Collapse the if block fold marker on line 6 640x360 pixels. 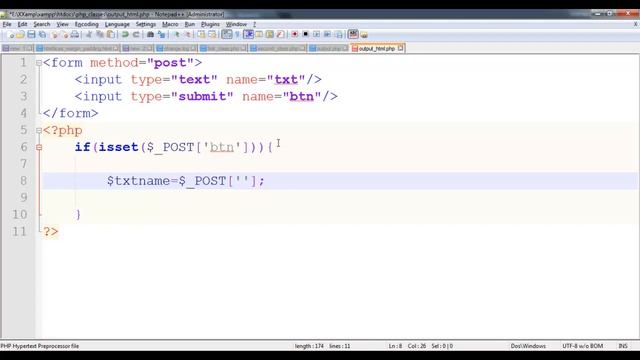39,147
